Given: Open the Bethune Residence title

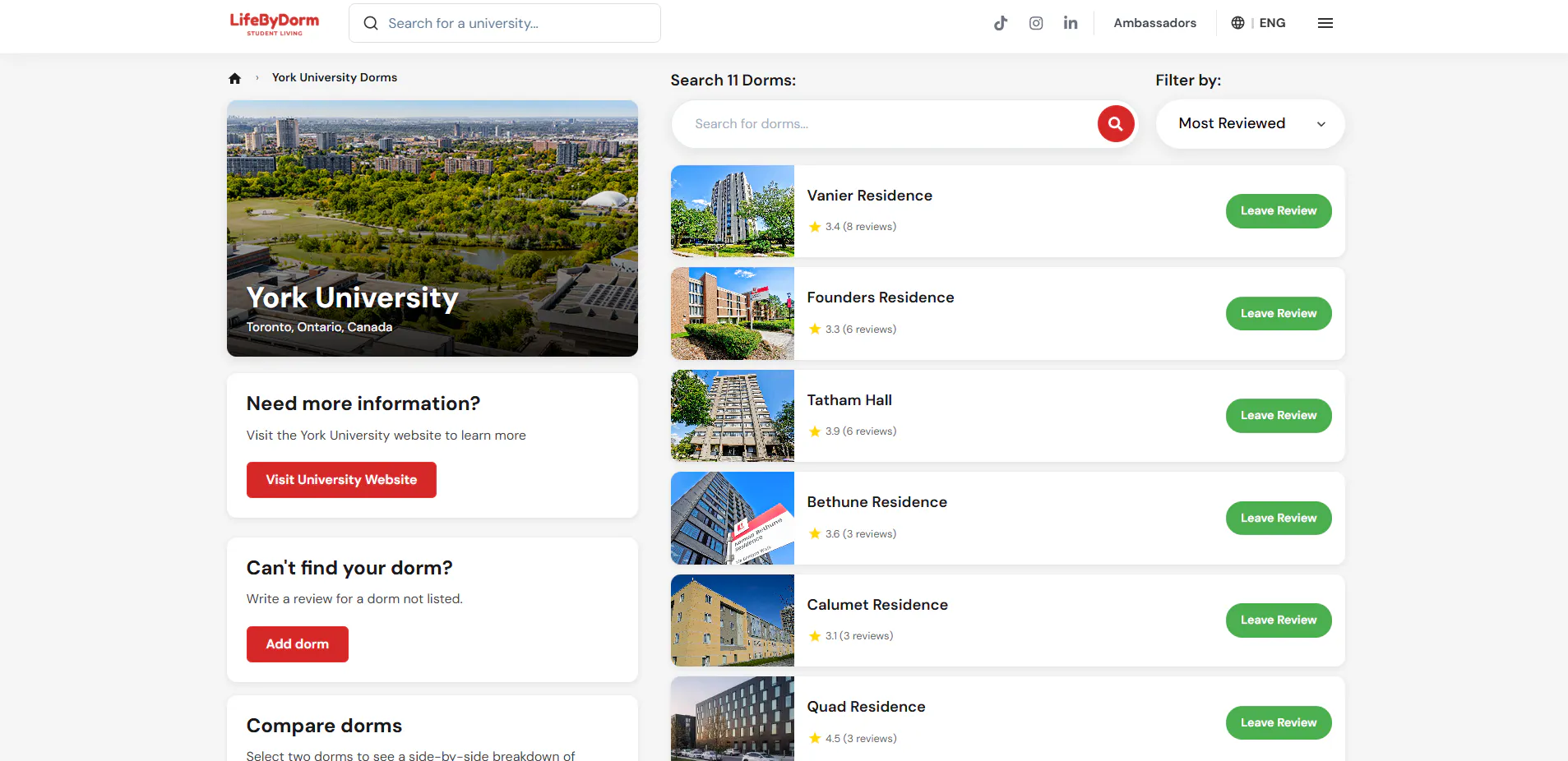Looking at the screenshot, I should (877, 502).
